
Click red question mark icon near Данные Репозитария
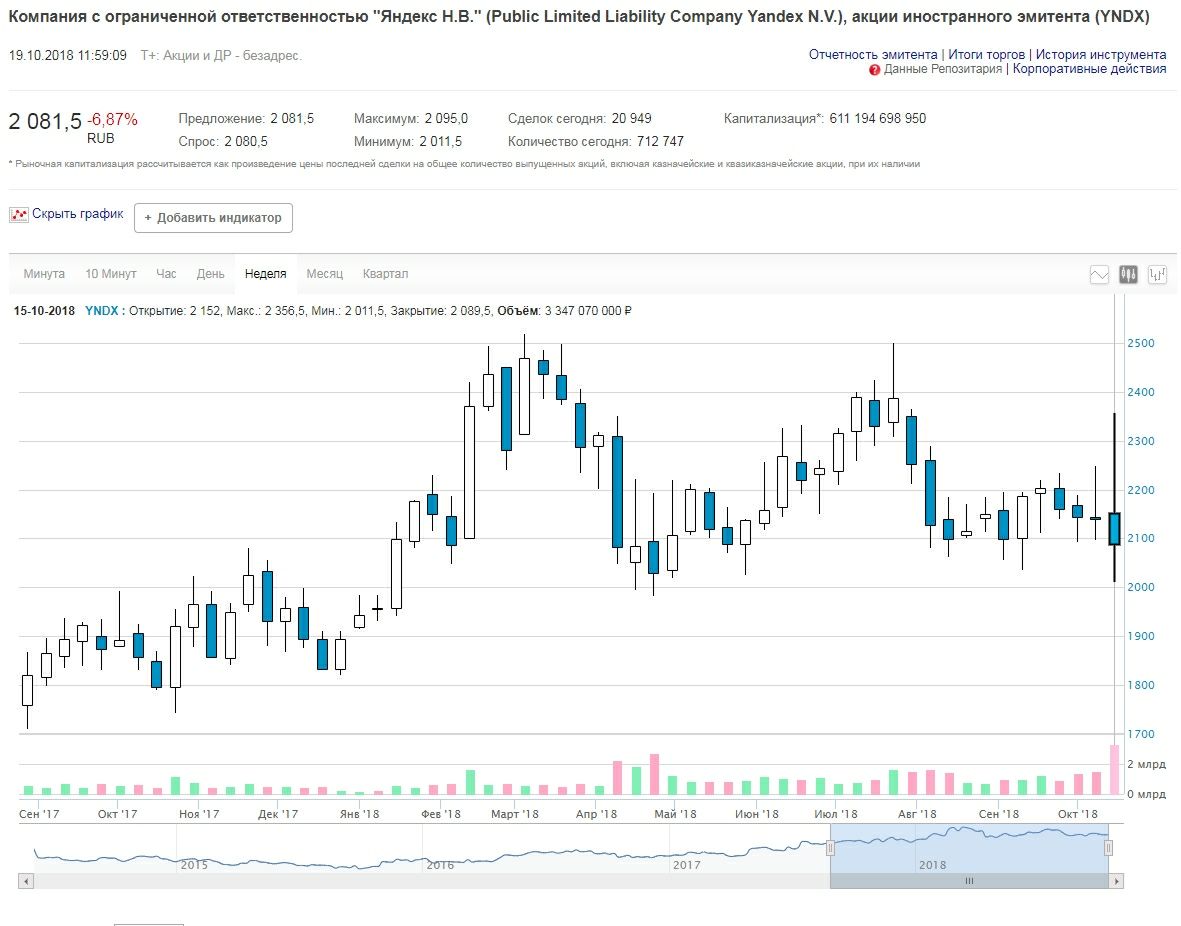pyautogui.click(x=874, y=70)
